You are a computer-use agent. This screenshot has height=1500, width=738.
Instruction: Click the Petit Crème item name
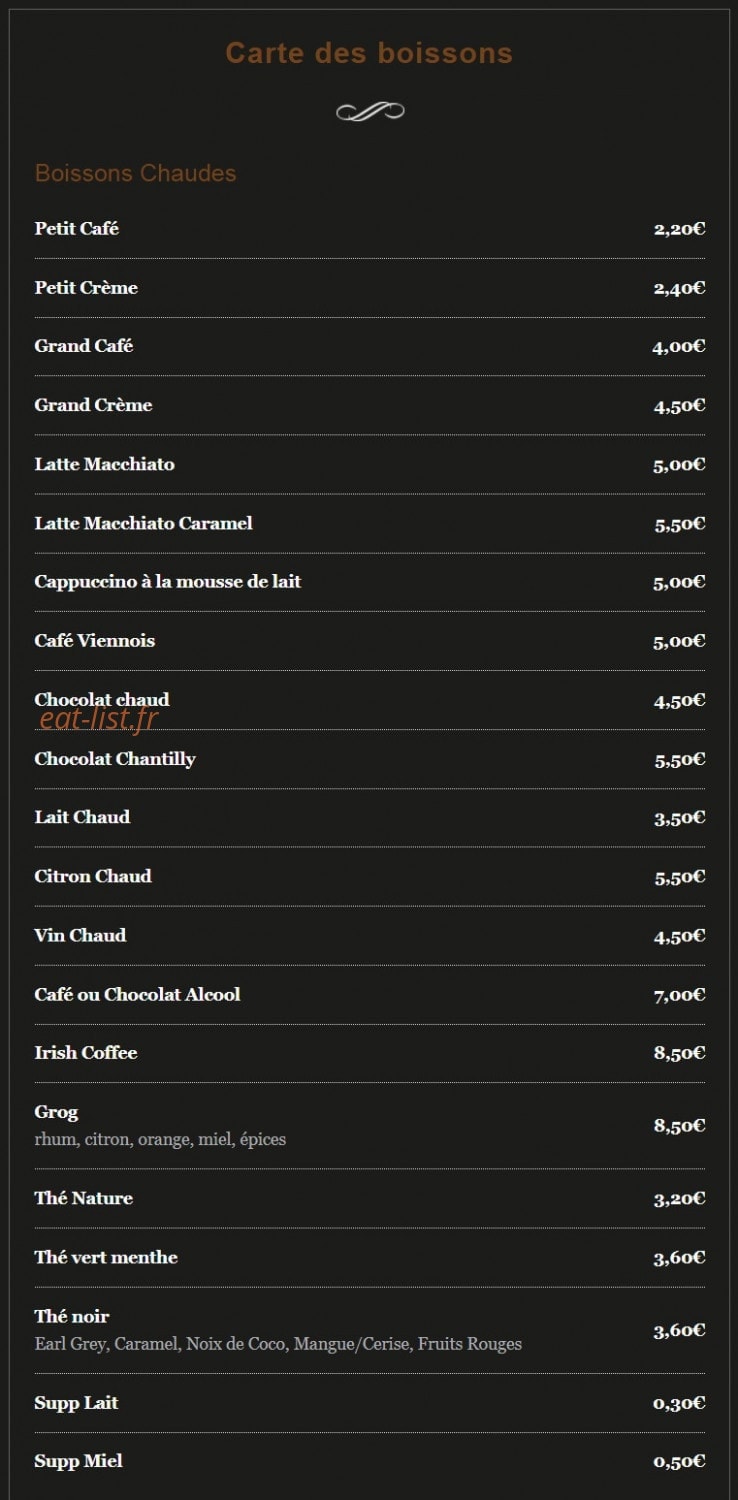86,288
